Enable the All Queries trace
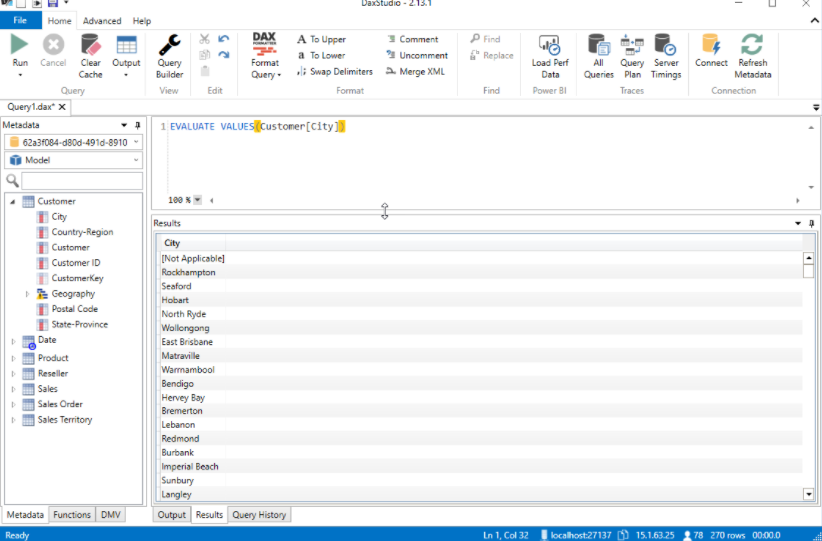Image resolution: width=822 pixels, height=541 pixels. click(599, 57)
